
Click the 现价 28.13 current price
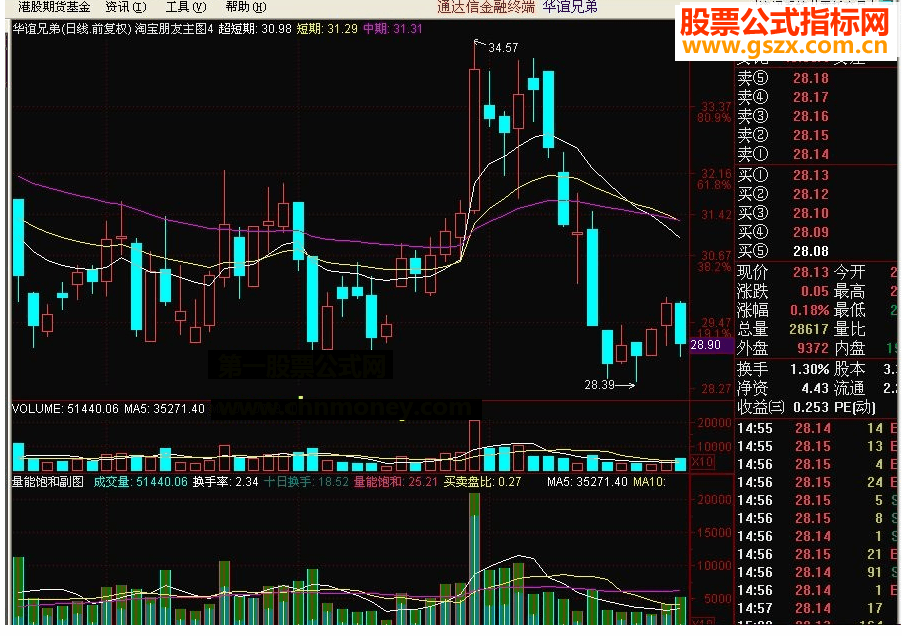click(x=811, y=272)
